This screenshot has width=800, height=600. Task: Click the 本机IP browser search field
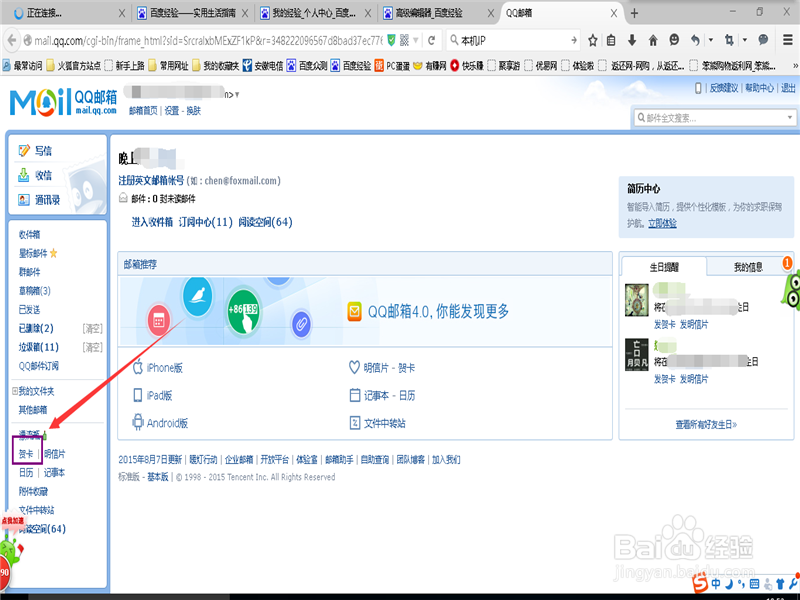tap(514, 40)
